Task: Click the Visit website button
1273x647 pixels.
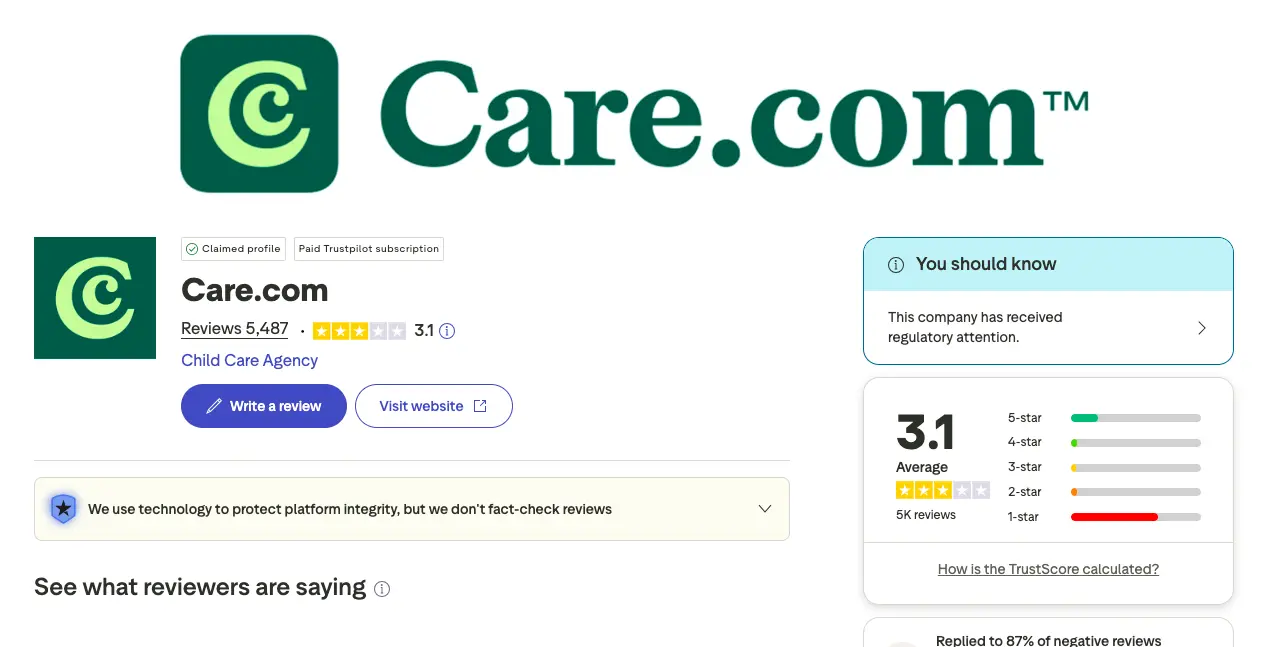Action: 433,405
